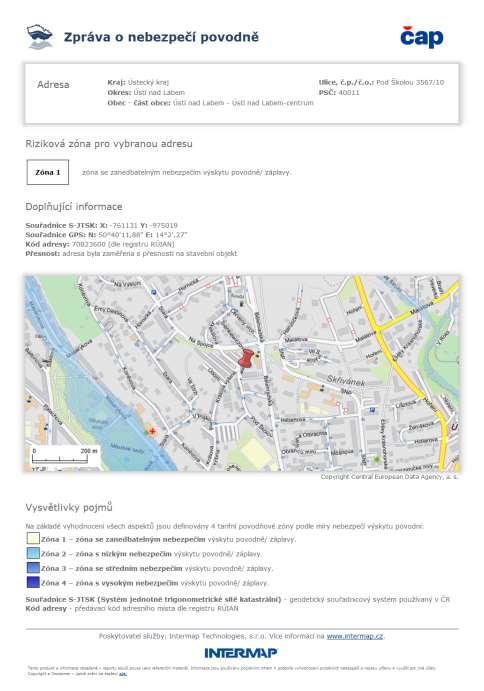Click the 'Okres: Ústí nad Labem' line

(x=146, y=93)
